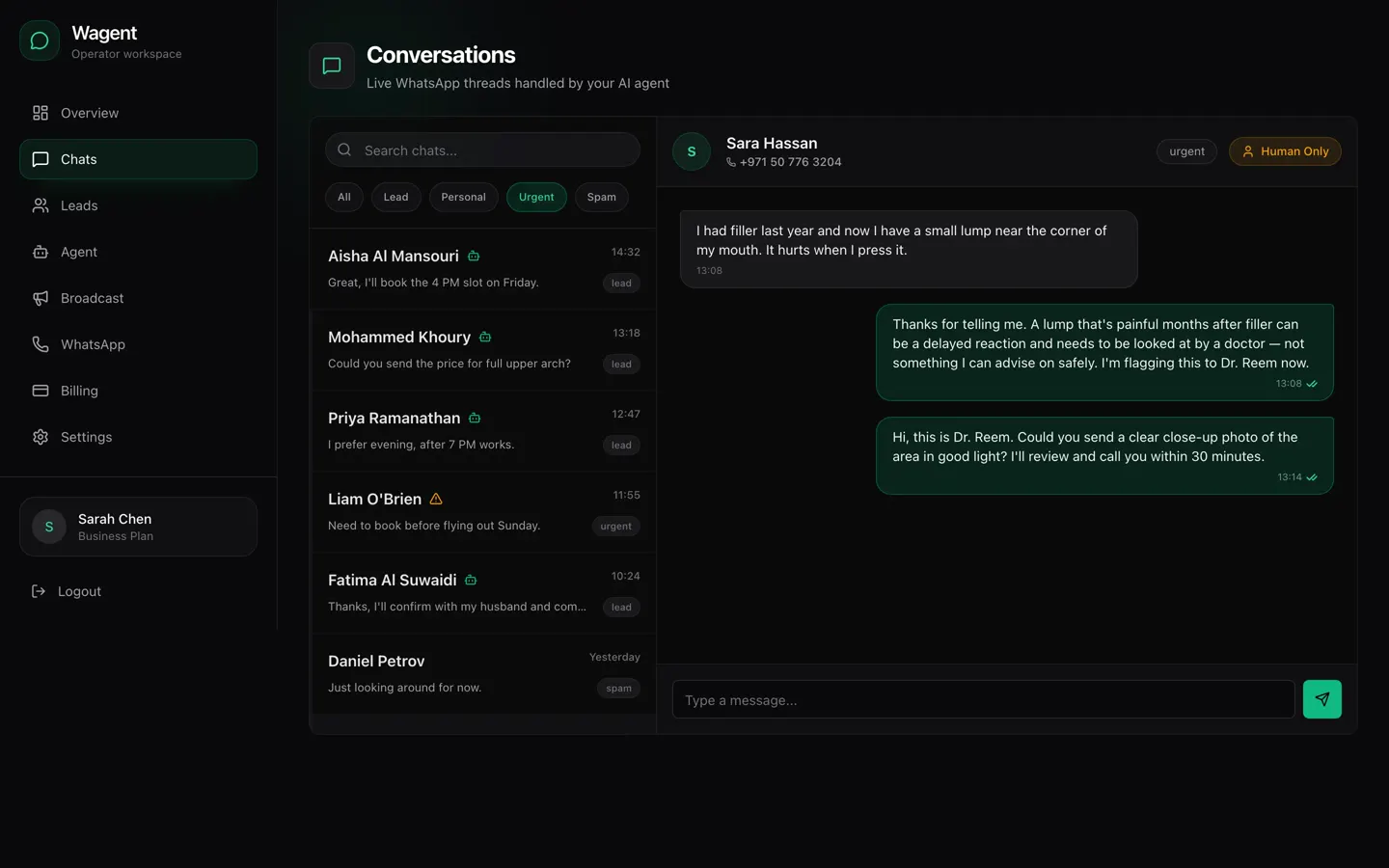
Task: Focus the Search chats field
Action: [482, 150]
